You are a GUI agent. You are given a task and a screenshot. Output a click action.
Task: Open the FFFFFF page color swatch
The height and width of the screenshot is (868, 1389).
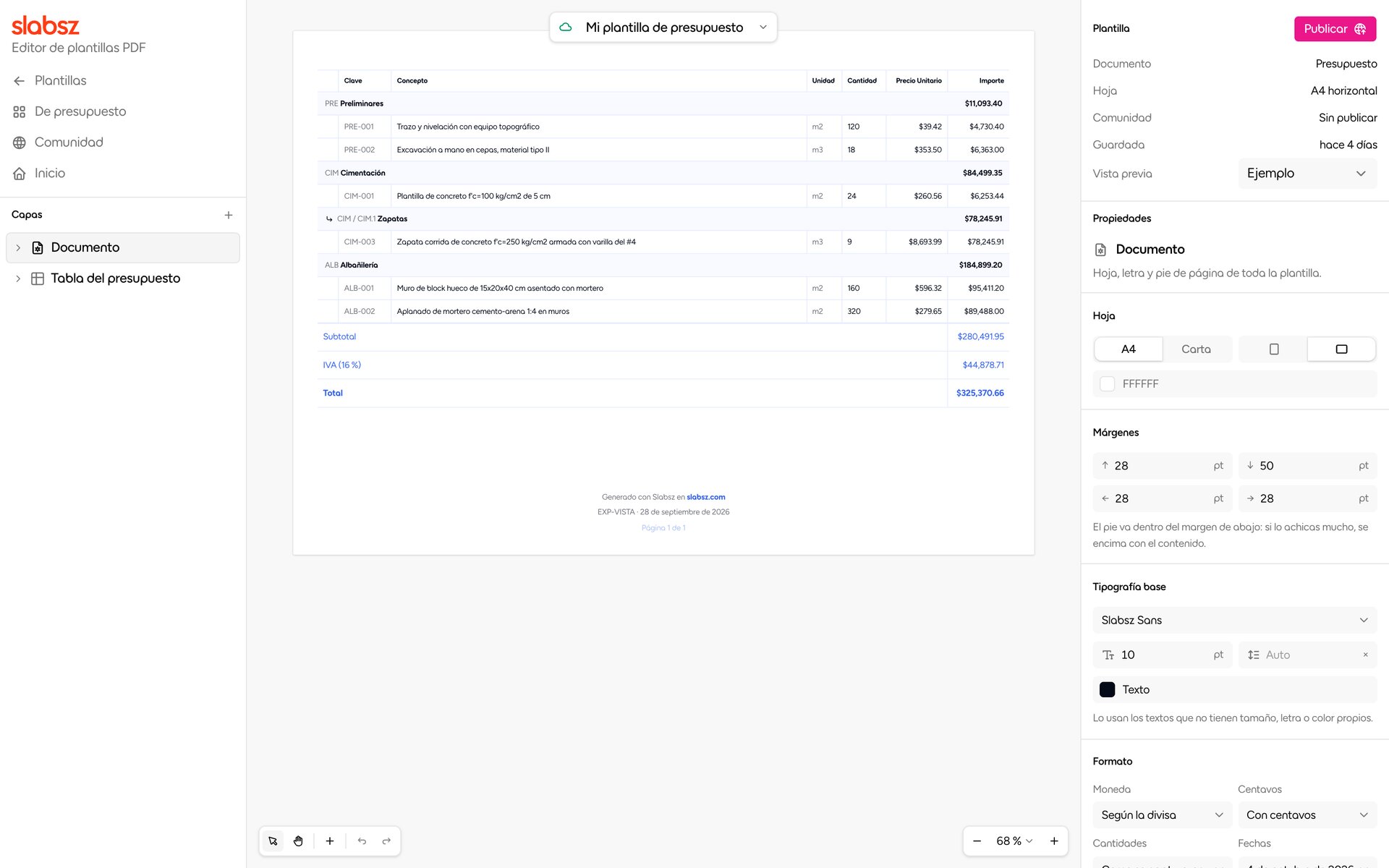(x=1107, y=384)
